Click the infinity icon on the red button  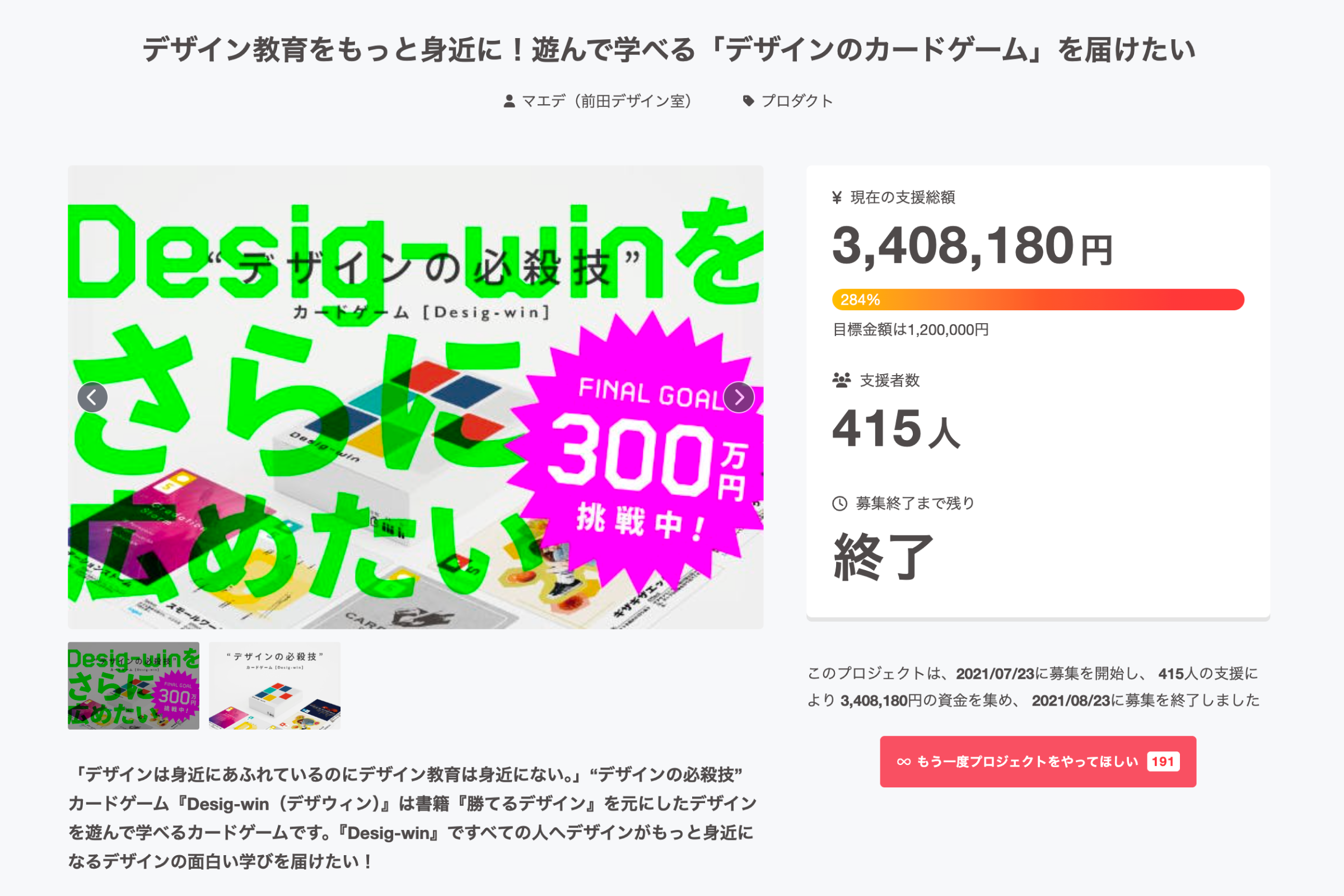tap(903, 762)
